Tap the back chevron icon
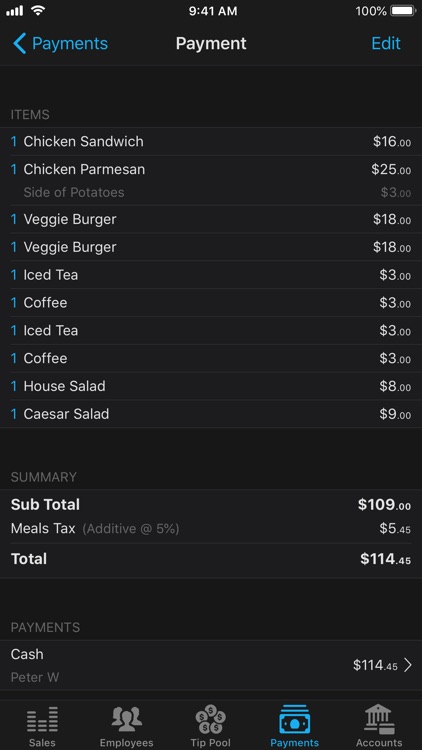The width and height of the screenshot is (422, 750). [19, 44]
